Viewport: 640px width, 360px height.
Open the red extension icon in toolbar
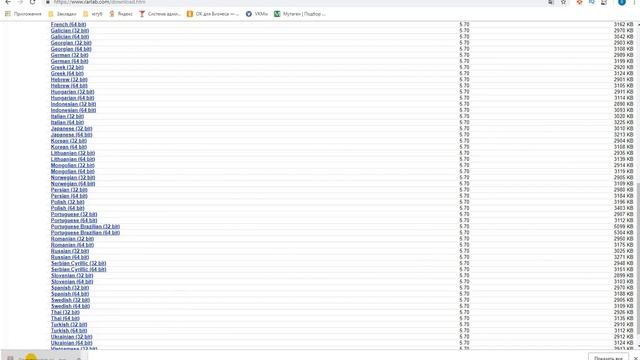[x=579, y=2]
